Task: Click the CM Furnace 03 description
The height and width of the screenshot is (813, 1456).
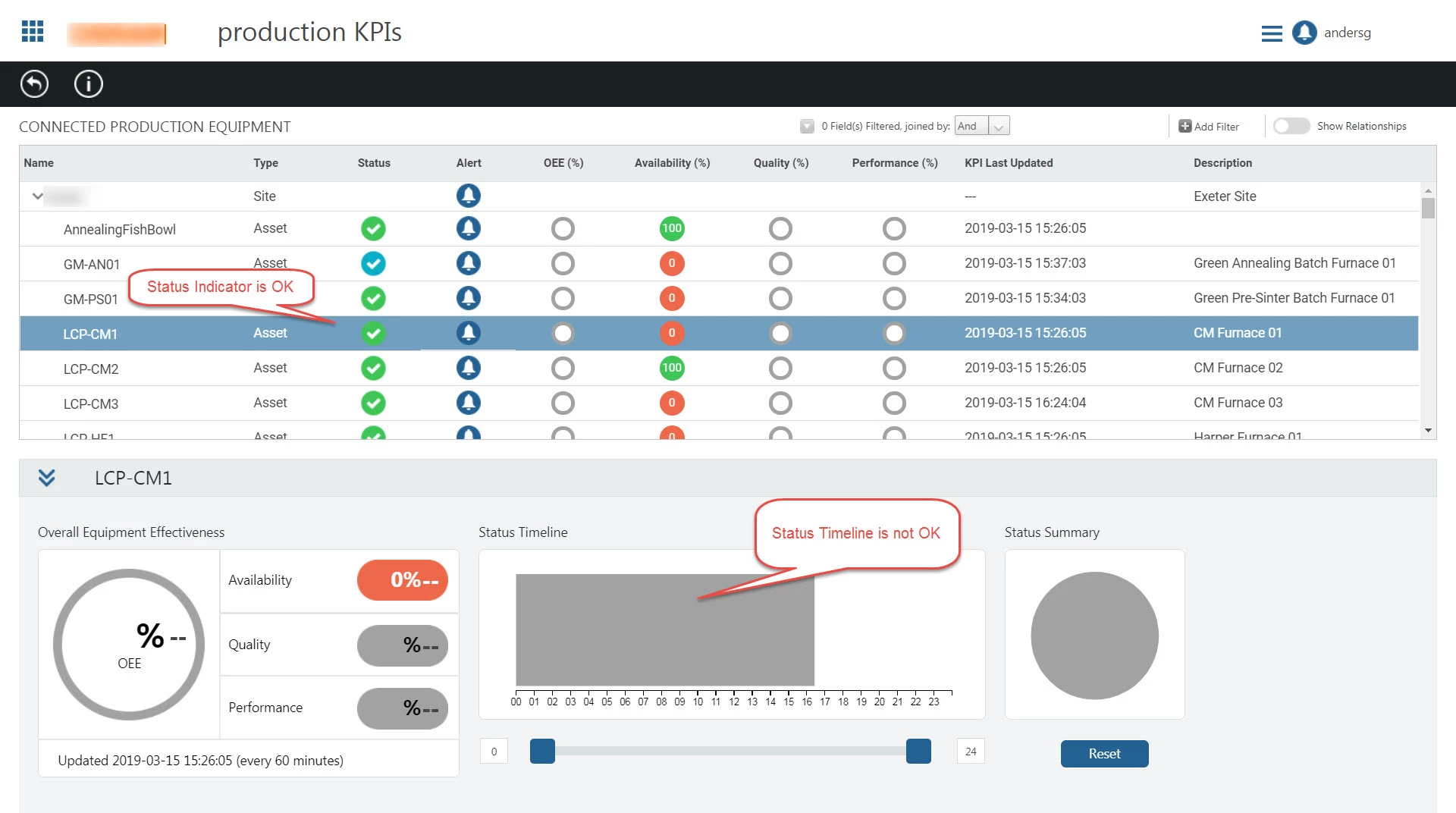Action: [1238, 403]
